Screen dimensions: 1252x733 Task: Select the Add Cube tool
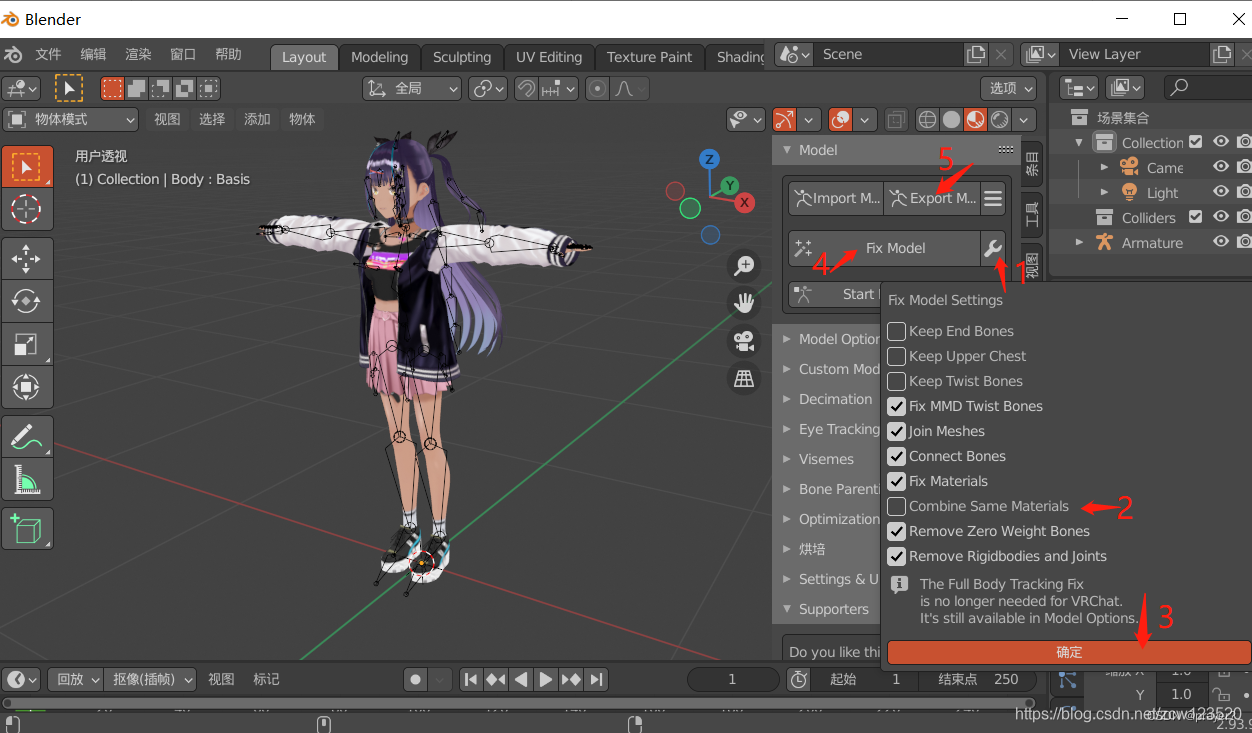tap(26, 528)
